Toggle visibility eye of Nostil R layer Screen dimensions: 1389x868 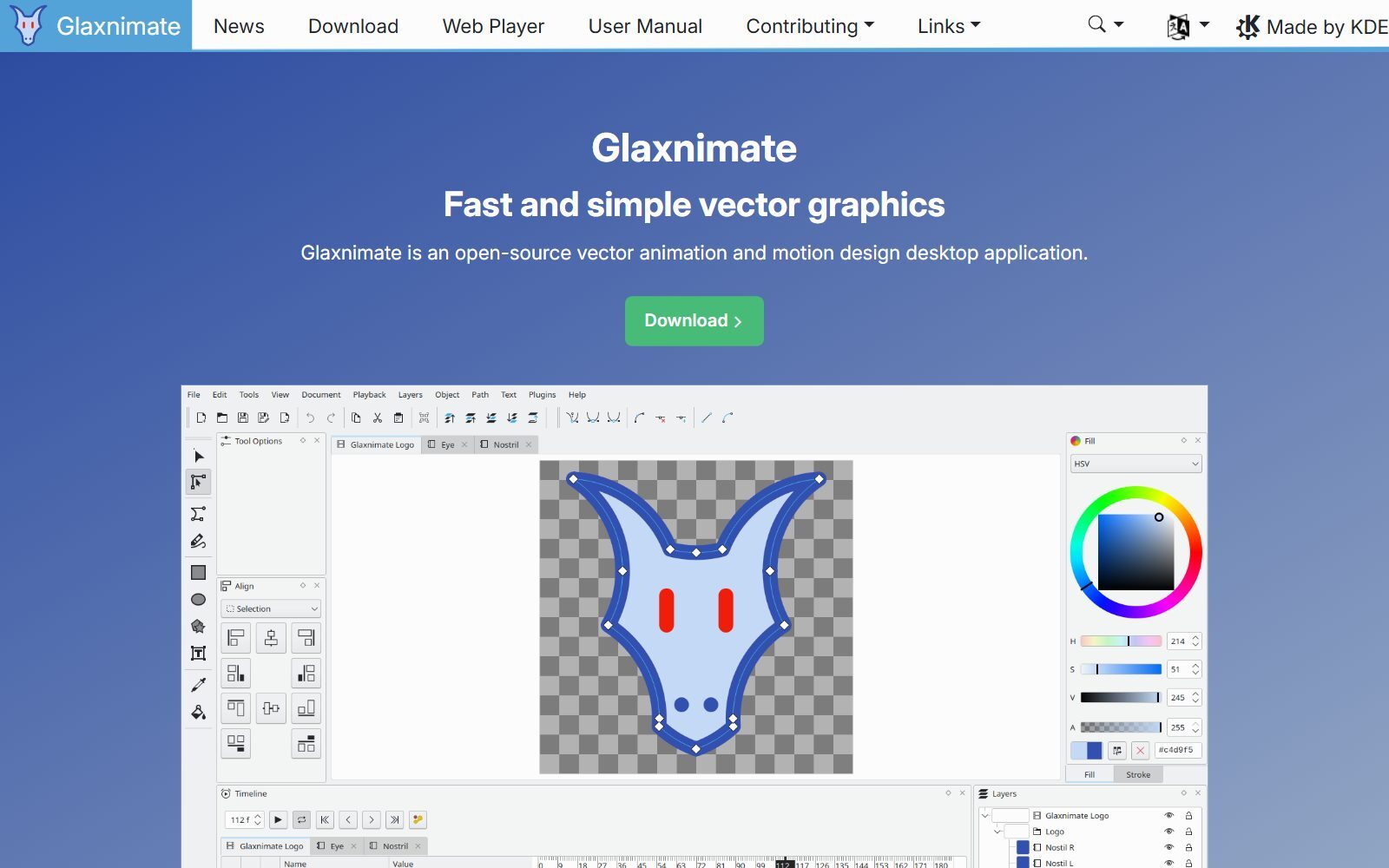coord(1168,847)
